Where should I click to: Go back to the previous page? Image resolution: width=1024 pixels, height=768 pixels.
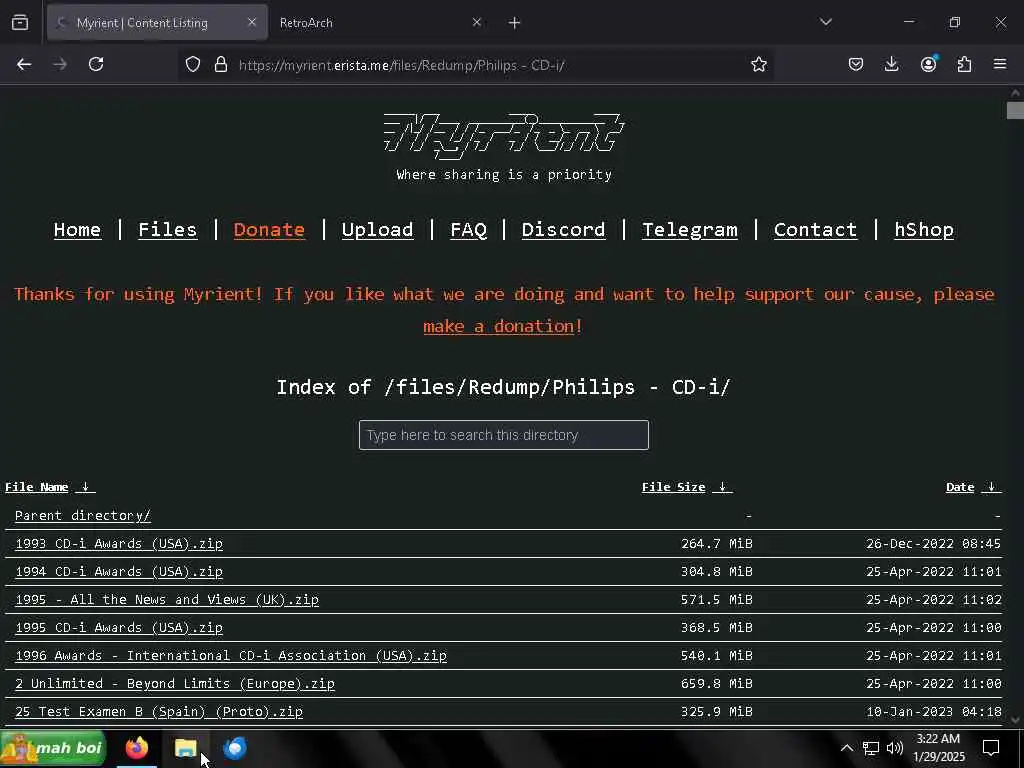click(24, 64)
